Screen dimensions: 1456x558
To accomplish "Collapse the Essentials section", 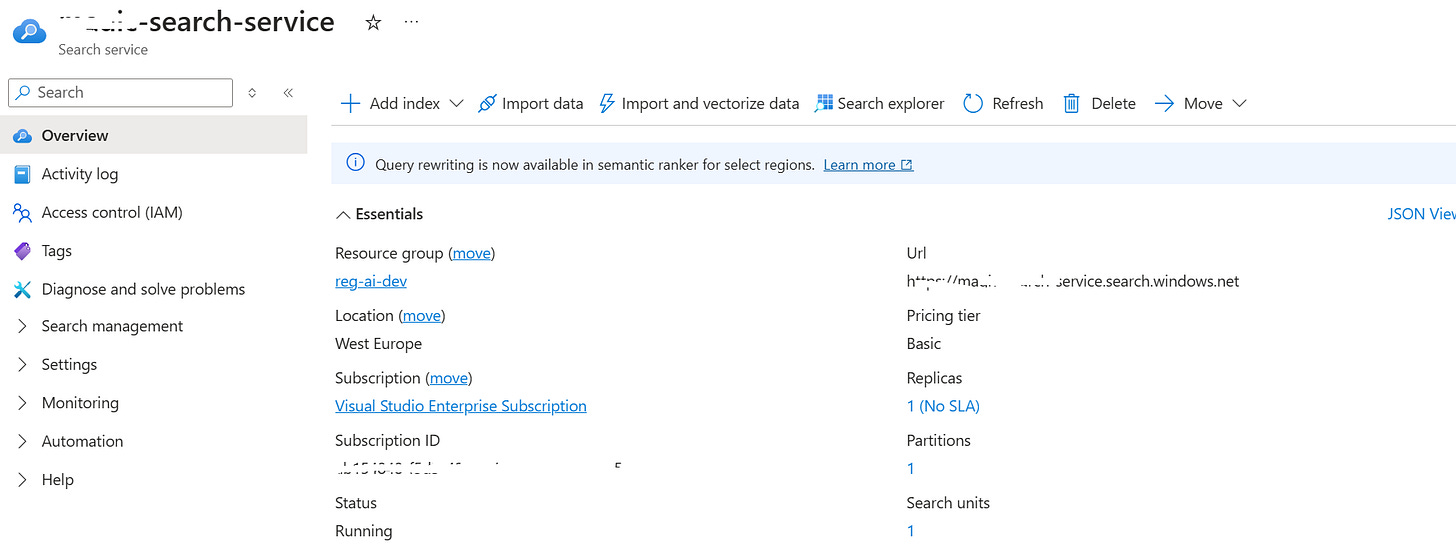I will [343, 214].
